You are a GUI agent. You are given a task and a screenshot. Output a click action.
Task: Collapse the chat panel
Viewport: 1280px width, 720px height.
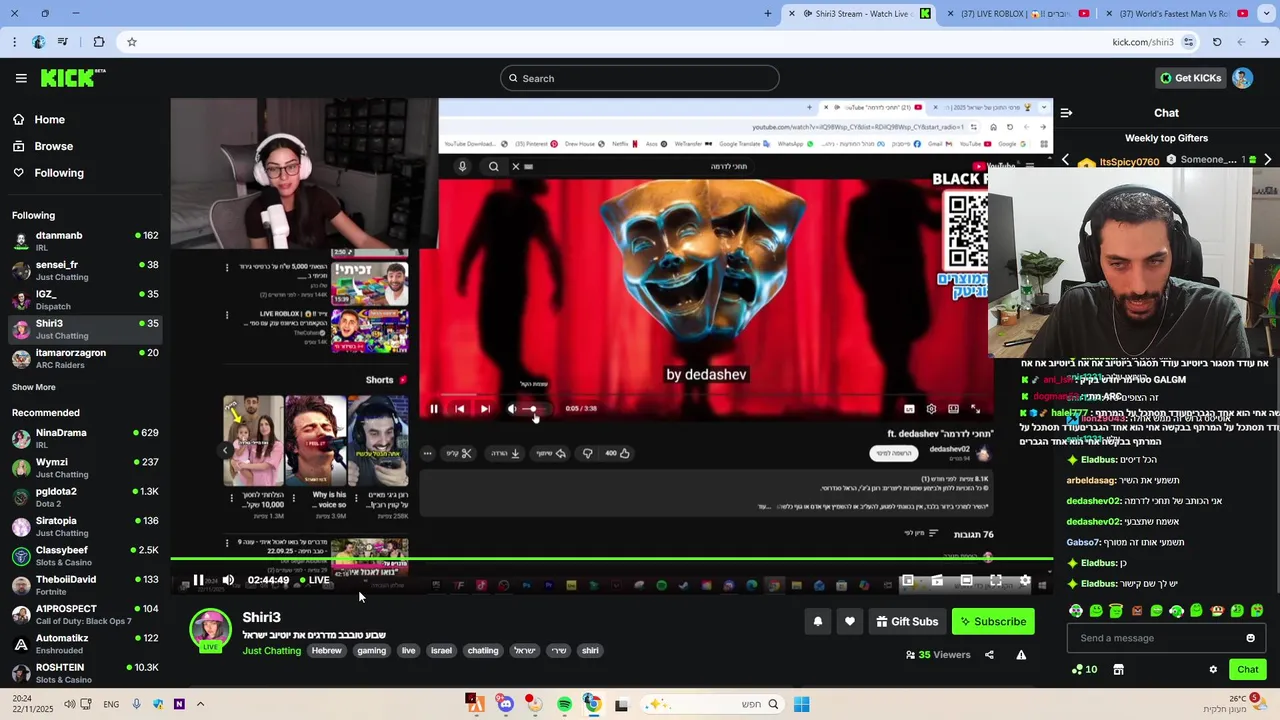click(x=1066, y=113)
